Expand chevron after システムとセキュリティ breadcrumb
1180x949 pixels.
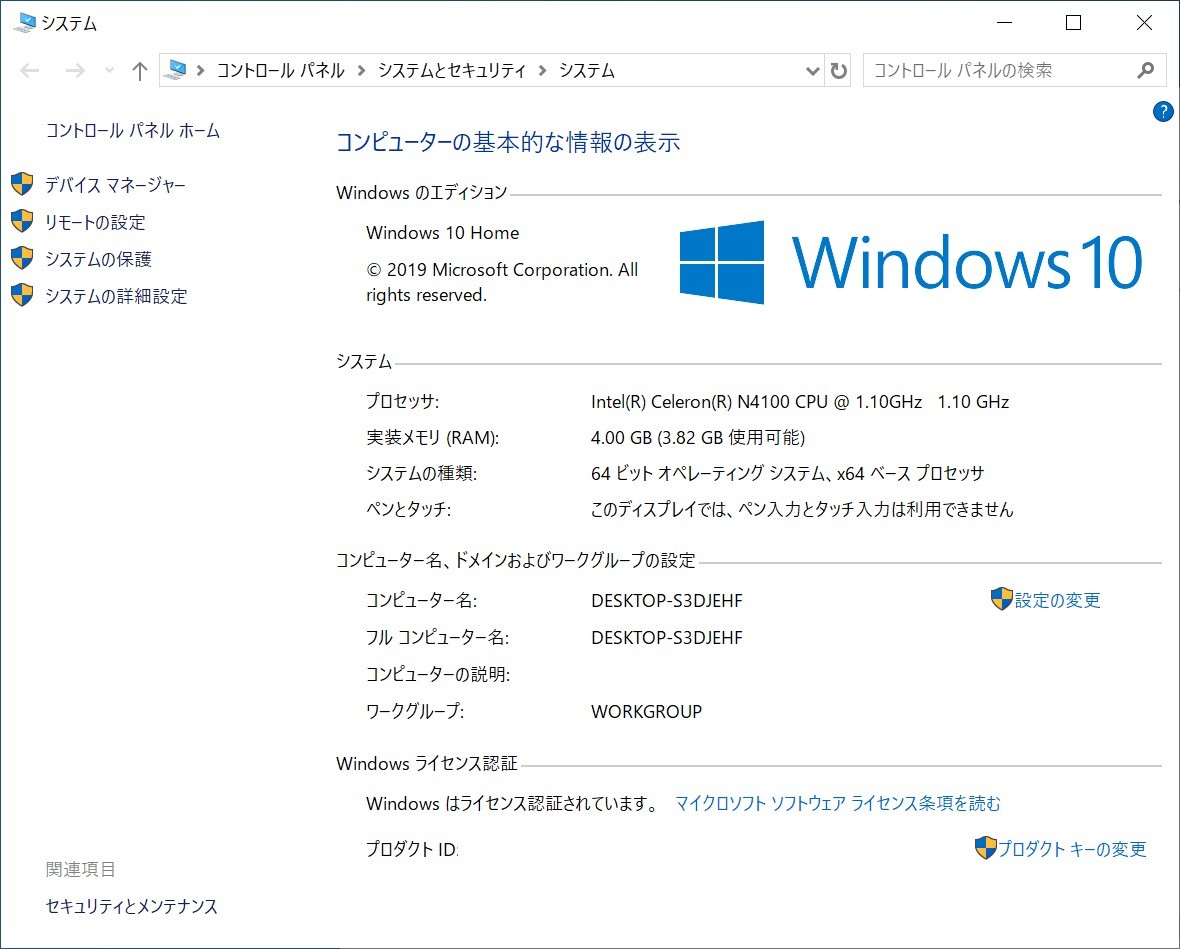[543, 71]
